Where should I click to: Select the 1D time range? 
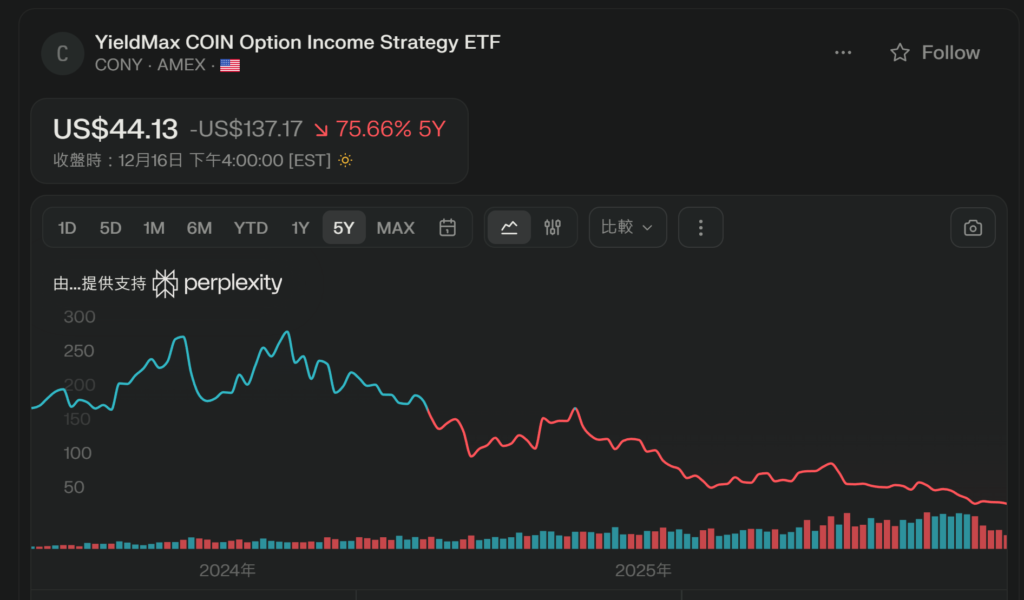[x=67, y=228]
